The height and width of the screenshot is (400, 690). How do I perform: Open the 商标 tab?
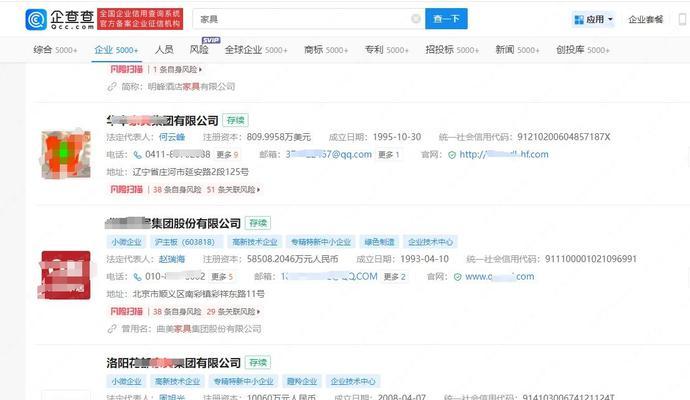(x=326, y=50)
